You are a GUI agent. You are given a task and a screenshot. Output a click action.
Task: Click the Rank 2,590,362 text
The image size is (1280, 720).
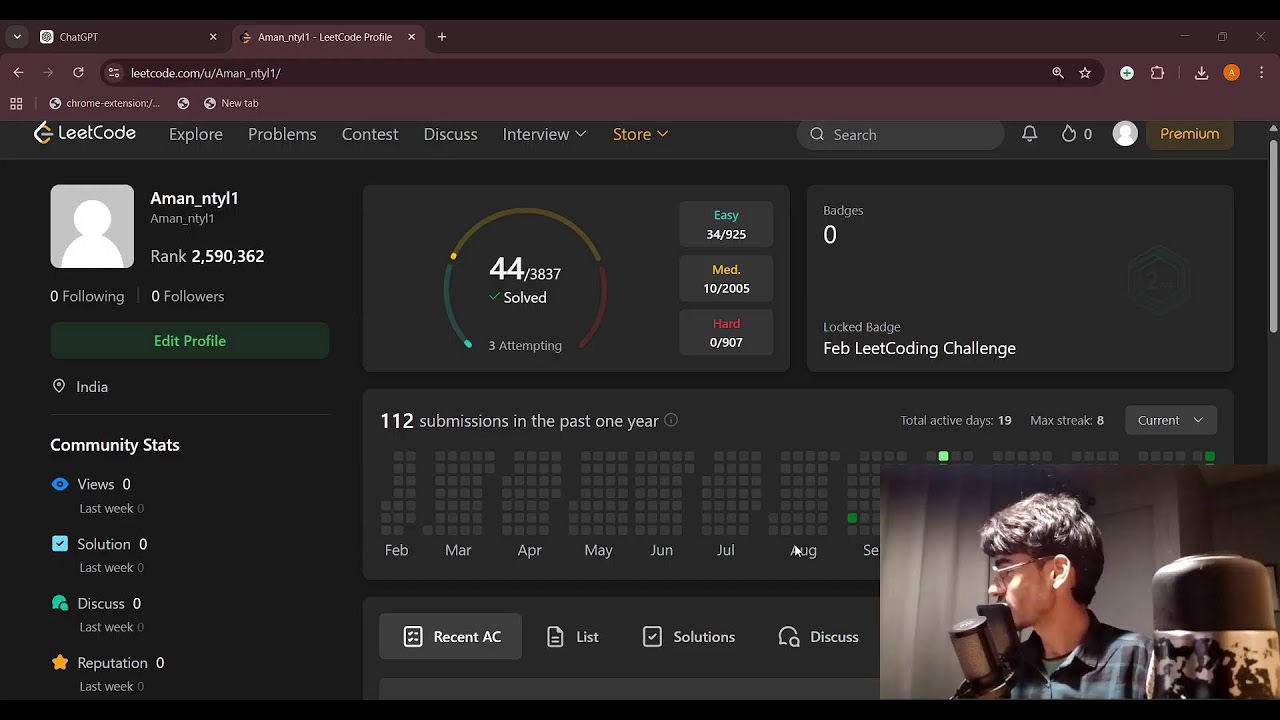click(x=207, y=256)
